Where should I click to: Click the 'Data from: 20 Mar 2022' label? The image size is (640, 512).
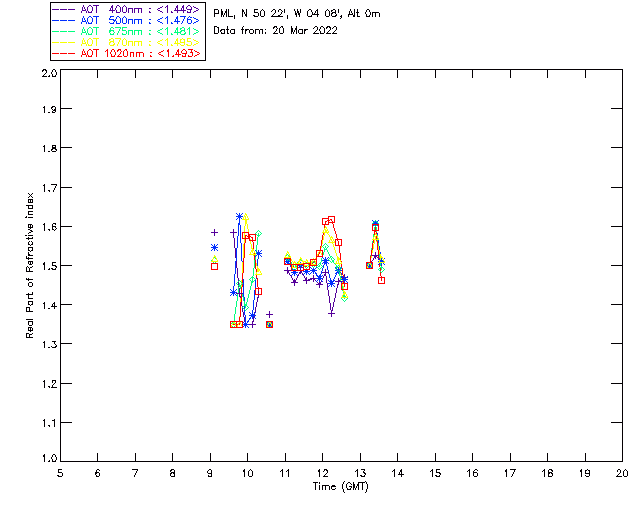[275, 30]
